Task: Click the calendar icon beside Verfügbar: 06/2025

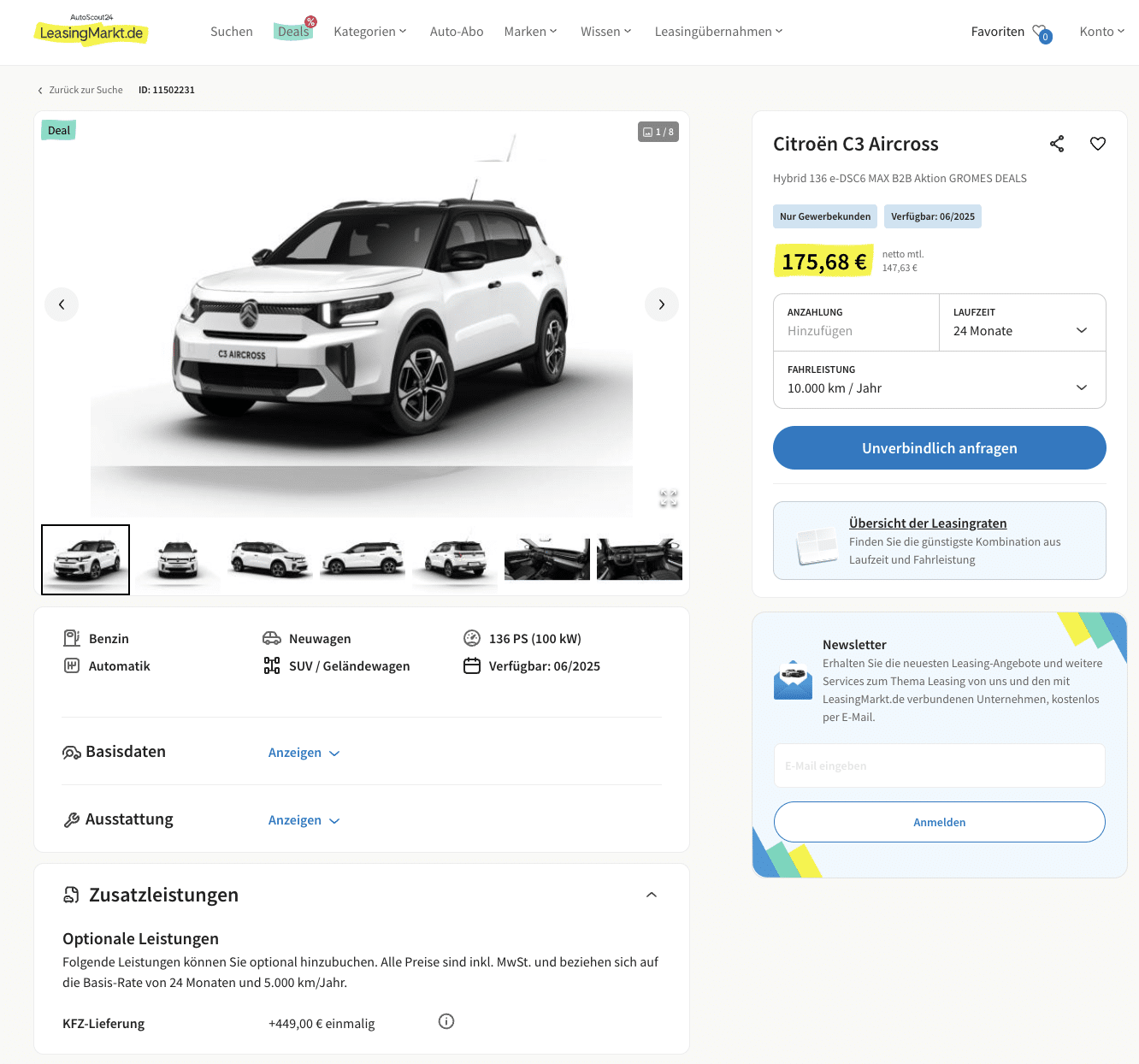Action: pos(472,665)
